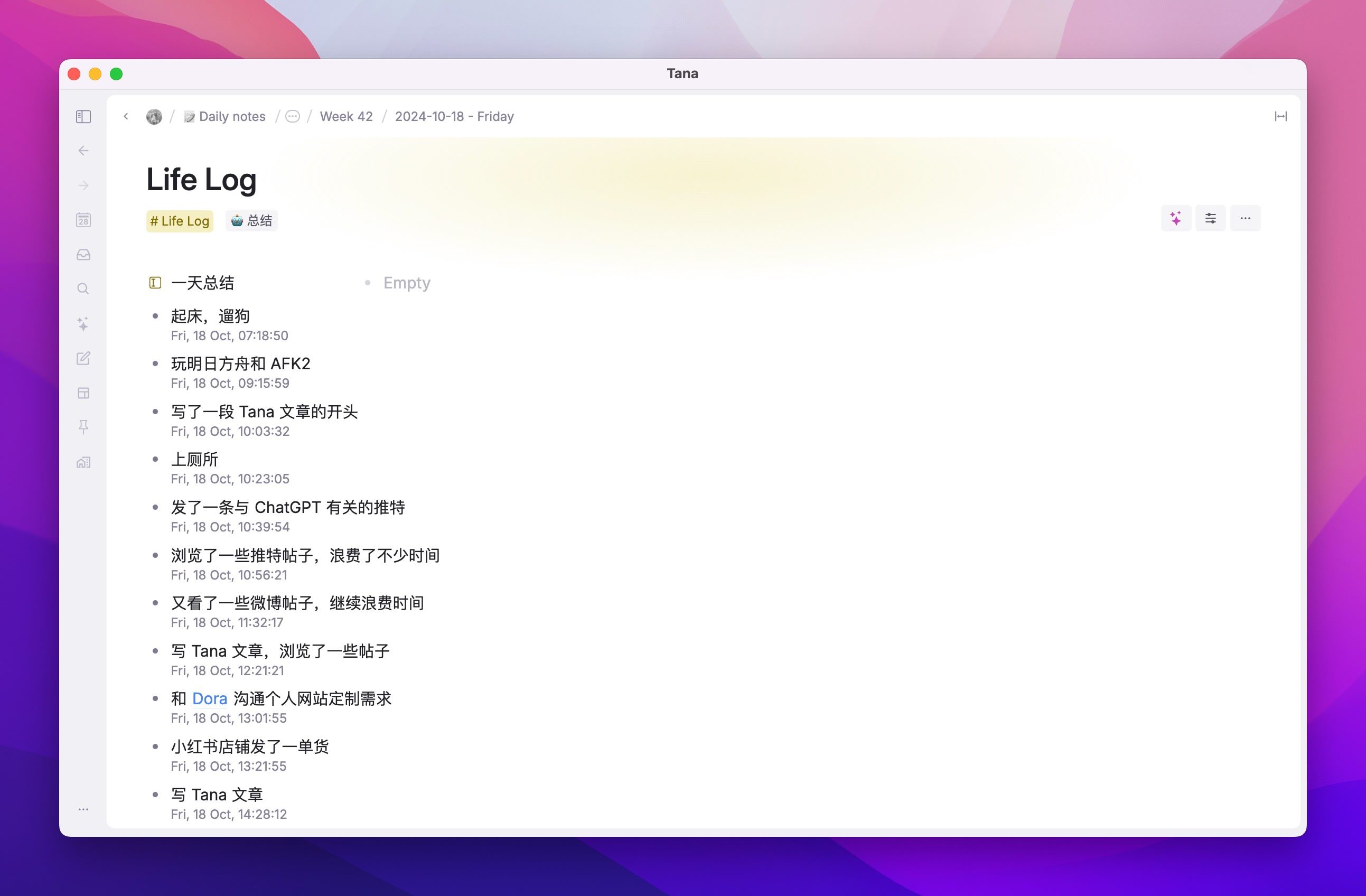Viewport: 1366px width, 896px height.
Task: Open the layout panel icon in sidebar
Action: click(83, 393)
